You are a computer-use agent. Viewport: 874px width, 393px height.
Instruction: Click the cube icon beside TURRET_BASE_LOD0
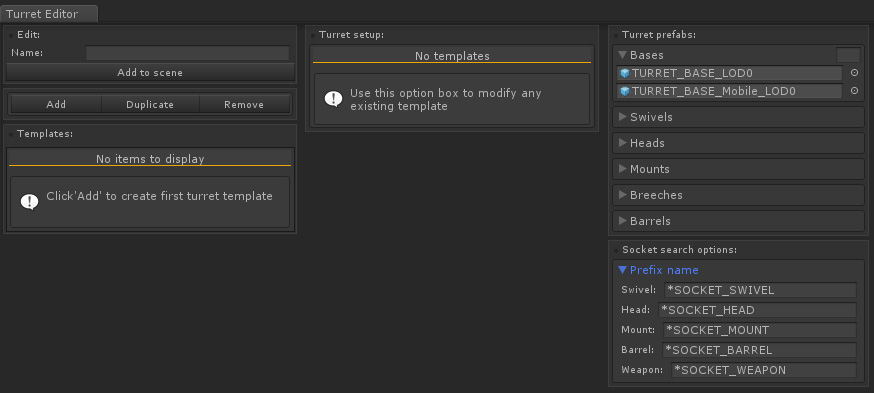coord(624,73)
